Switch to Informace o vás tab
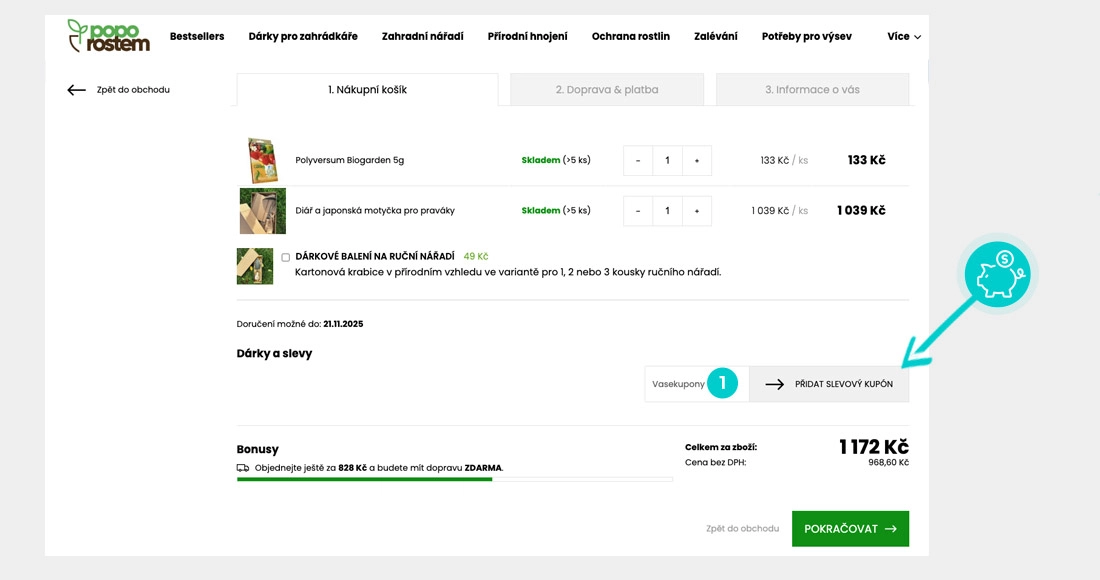Screen dimensions: 1100x580 pos(812,90)
